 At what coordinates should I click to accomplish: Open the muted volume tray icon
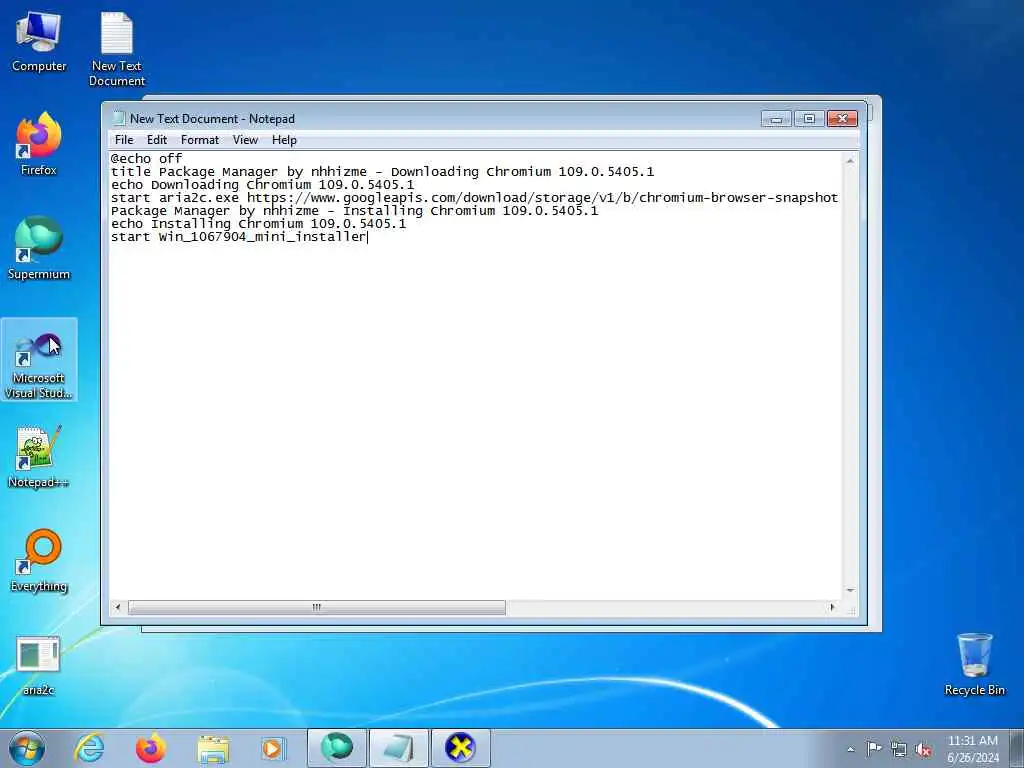(923, 750)
